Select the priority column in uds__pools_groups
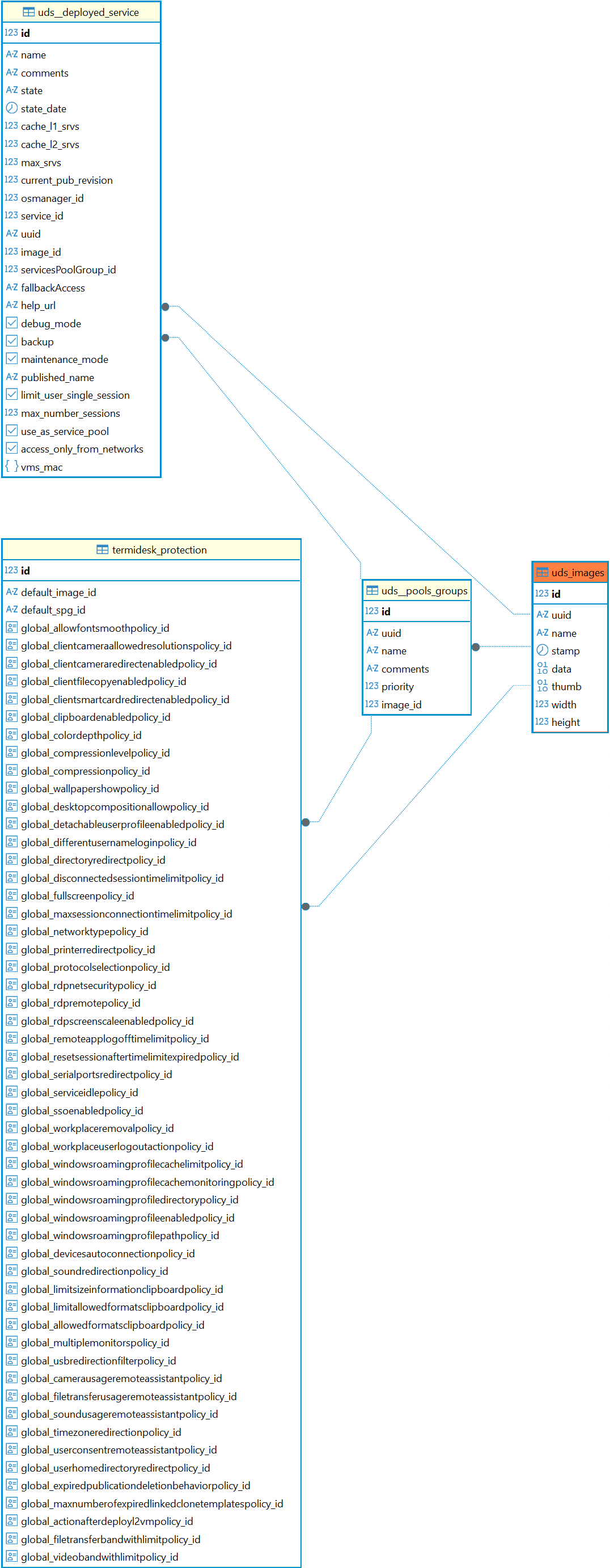Screen dimensions: 610x1568 [397, 686]
